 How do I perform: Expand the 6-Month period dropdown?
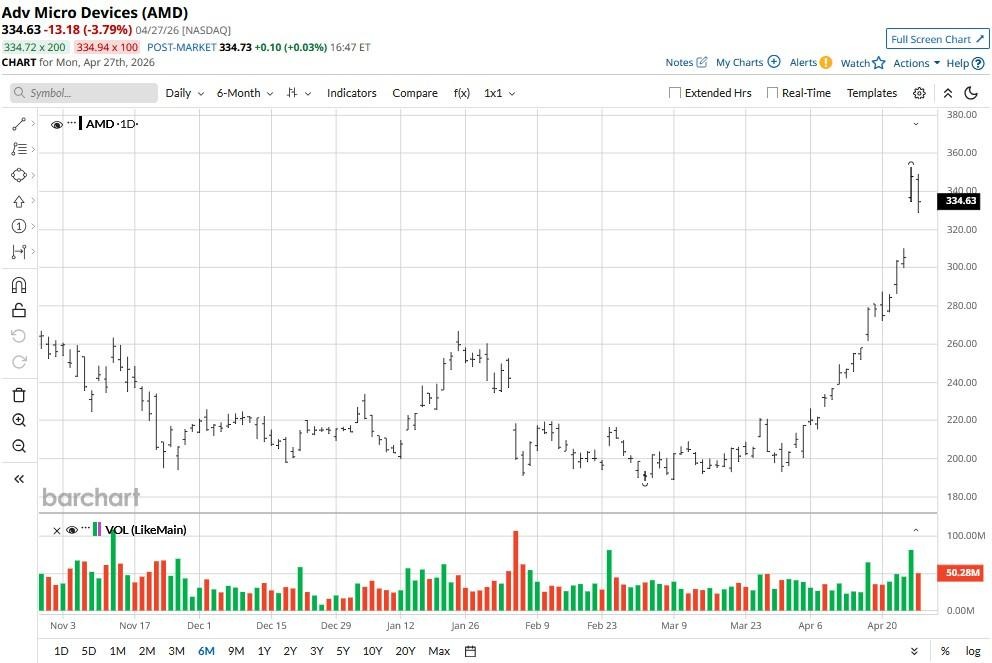coord(244,93)
